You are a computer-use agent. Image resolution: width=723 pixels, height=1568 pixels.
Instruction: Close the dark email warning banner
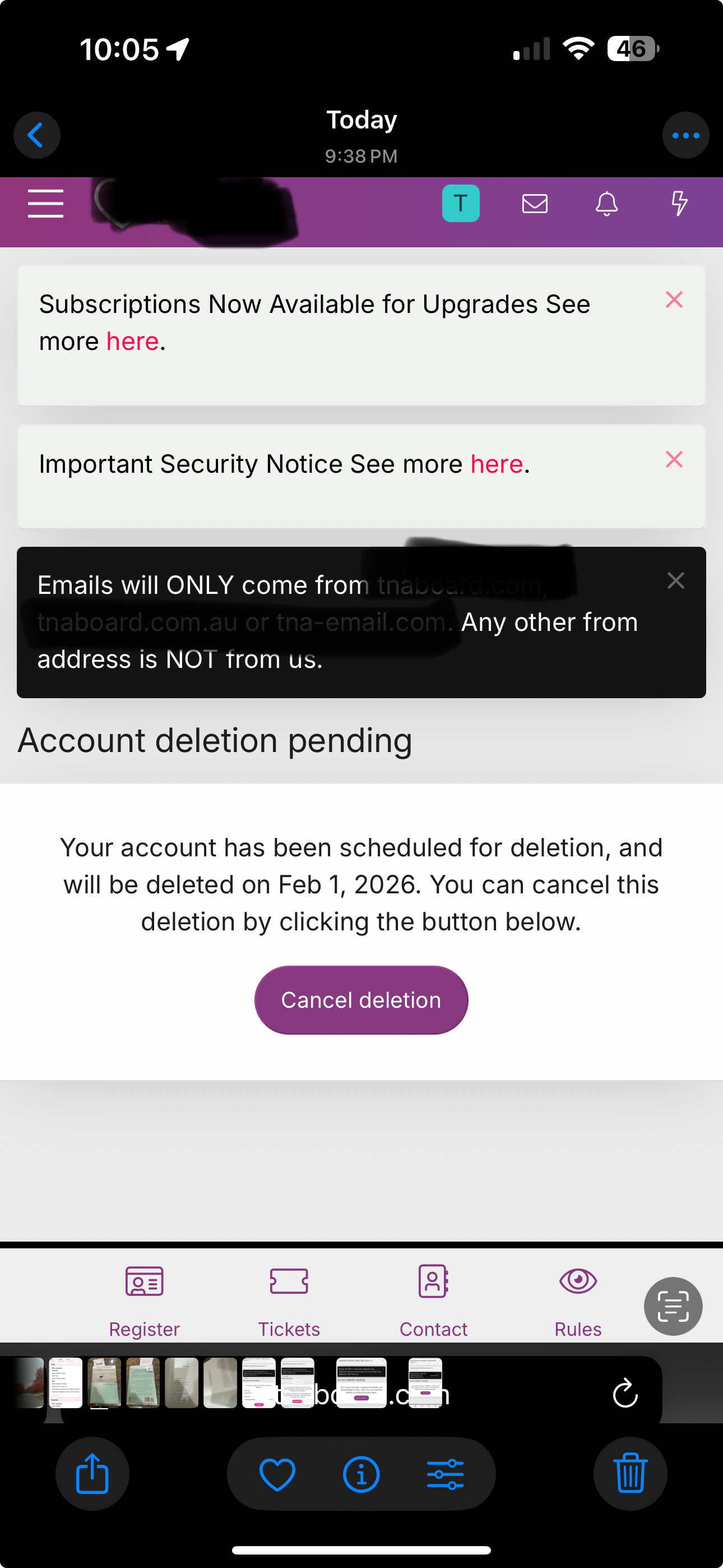click(x=675, y=580)
